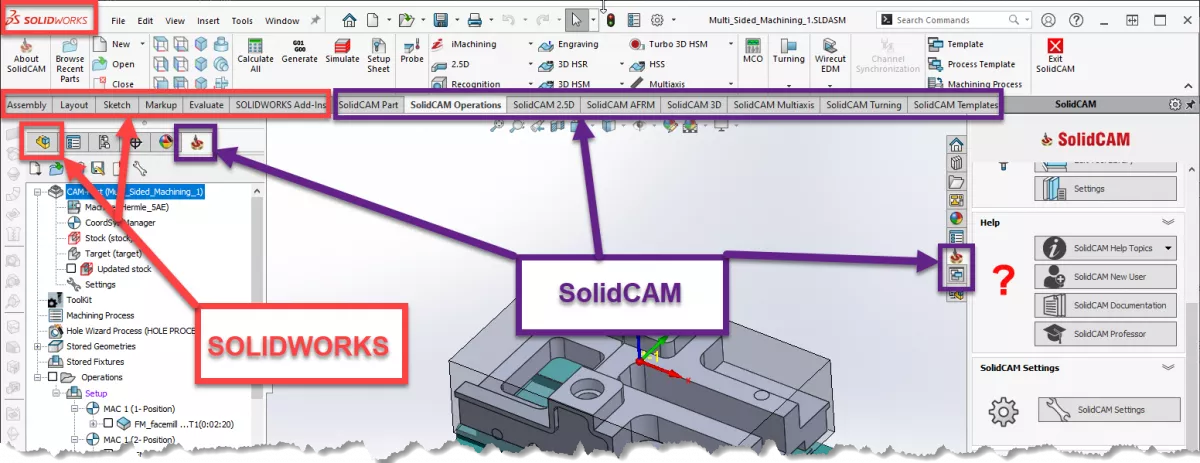Open the PropertyManager tab icon
This screenshot has height=463, width=1200.
pyautogui.click(x=73, y=142)
